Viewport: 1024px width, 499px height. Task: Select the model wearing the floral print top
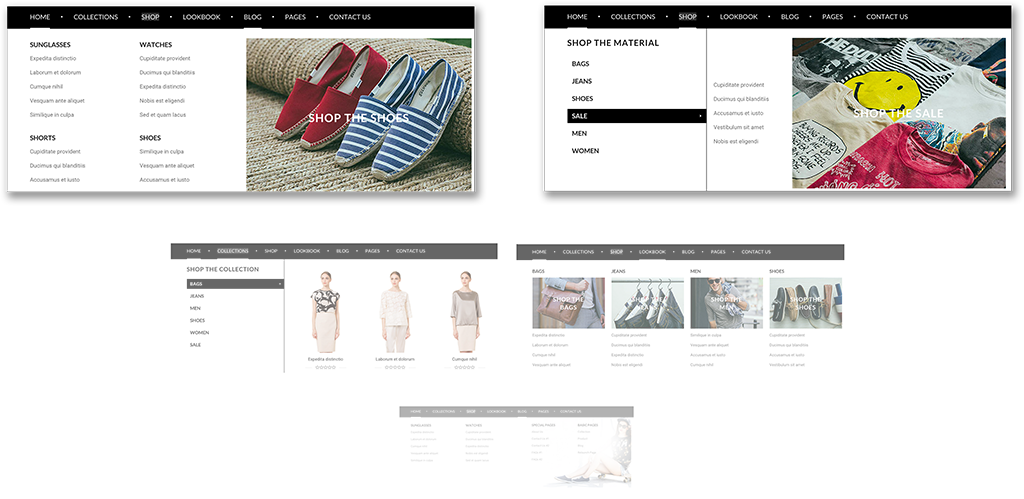coord(325,311)
